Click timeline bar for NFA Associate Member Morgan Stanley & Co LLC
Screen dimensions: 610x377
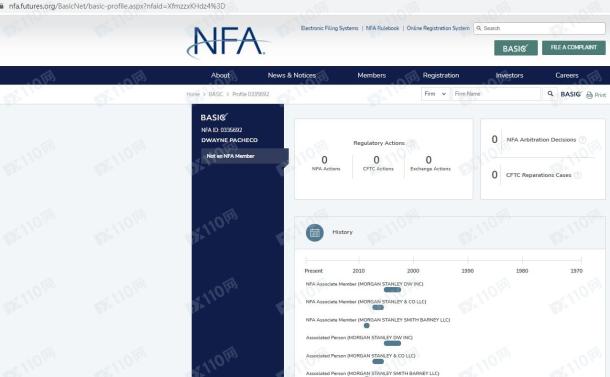click(x=378, y=307)
